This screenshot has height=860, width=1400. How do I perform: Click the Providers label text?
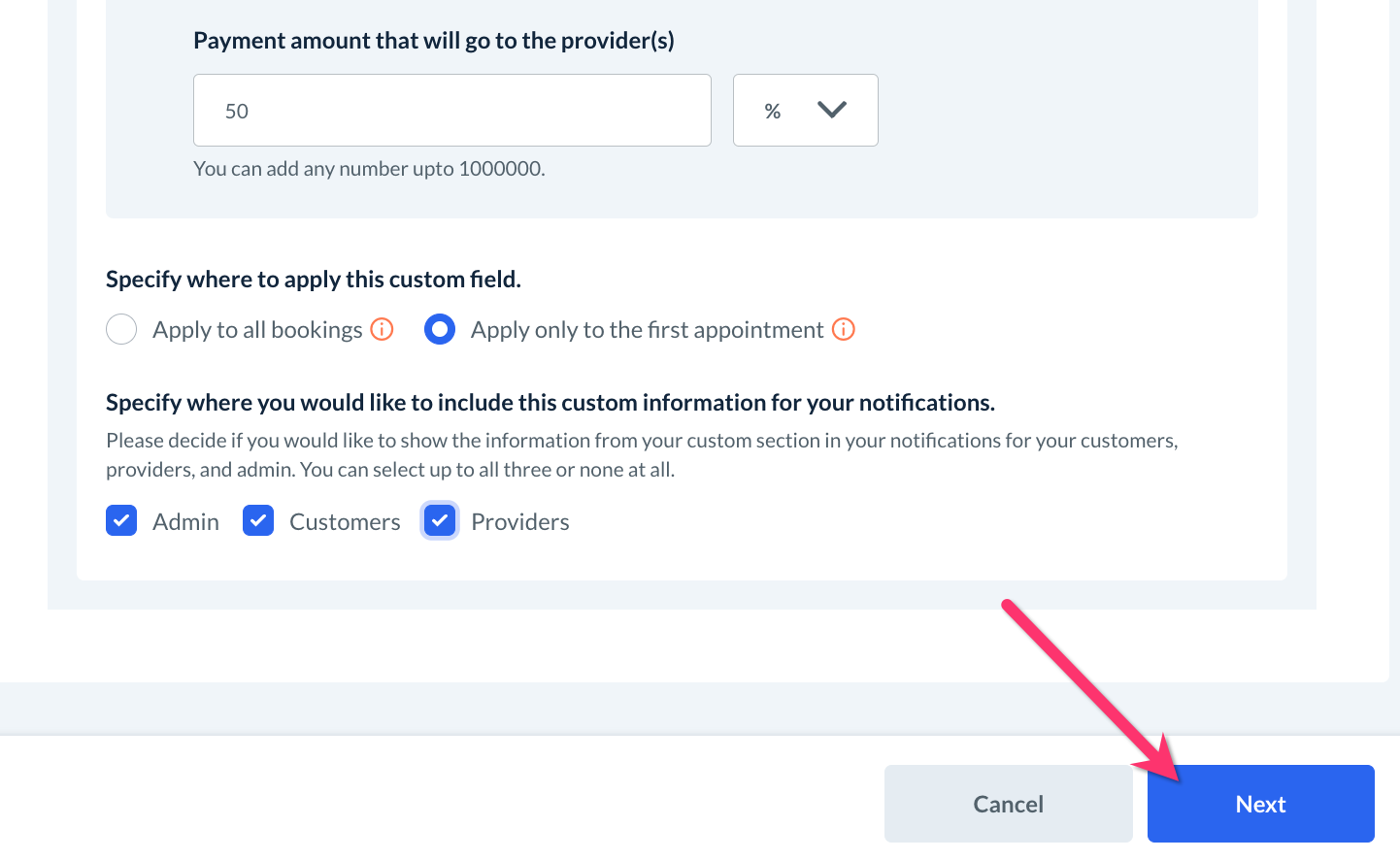click(x=519, y=522)
